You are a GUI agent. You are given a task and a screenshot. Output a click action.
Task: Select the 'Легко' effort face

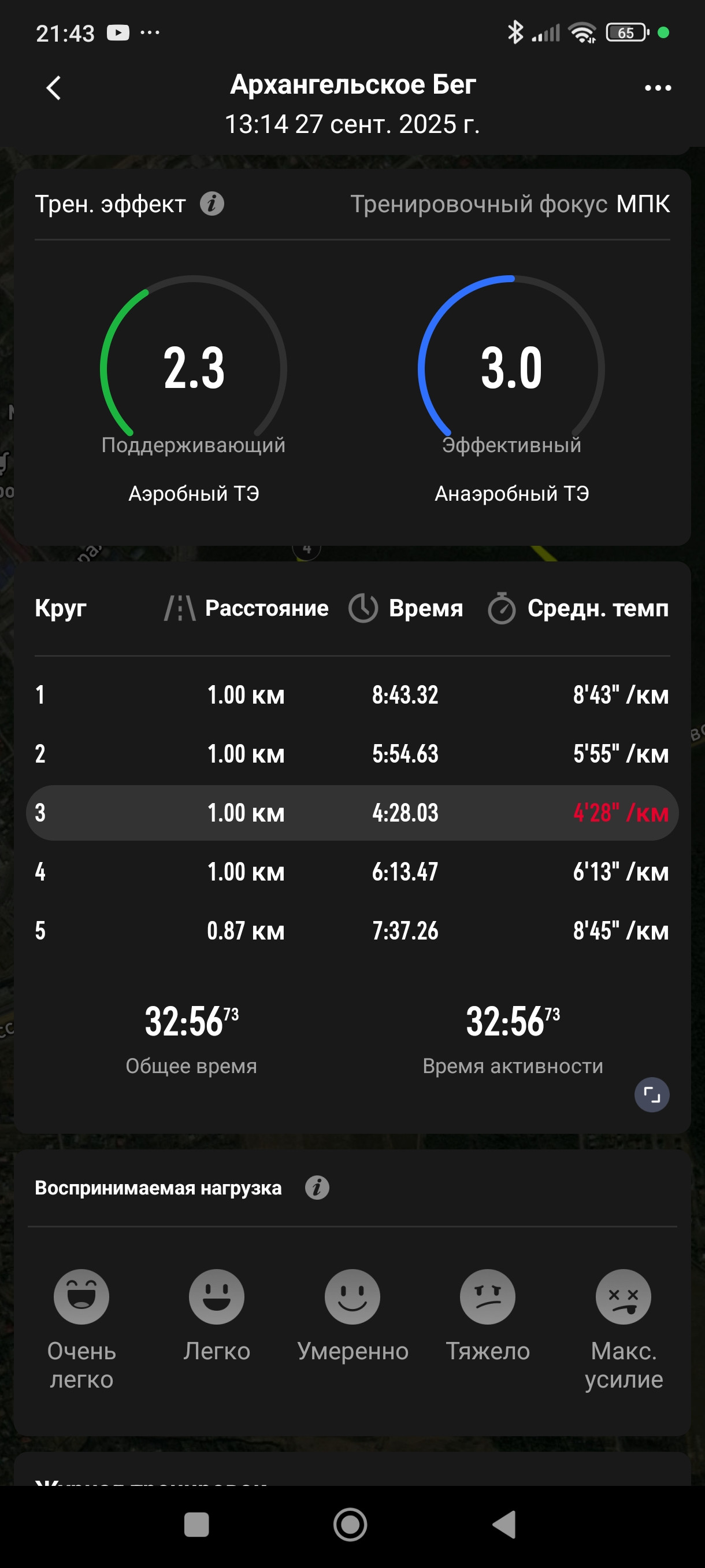(x=217, y=1296)
